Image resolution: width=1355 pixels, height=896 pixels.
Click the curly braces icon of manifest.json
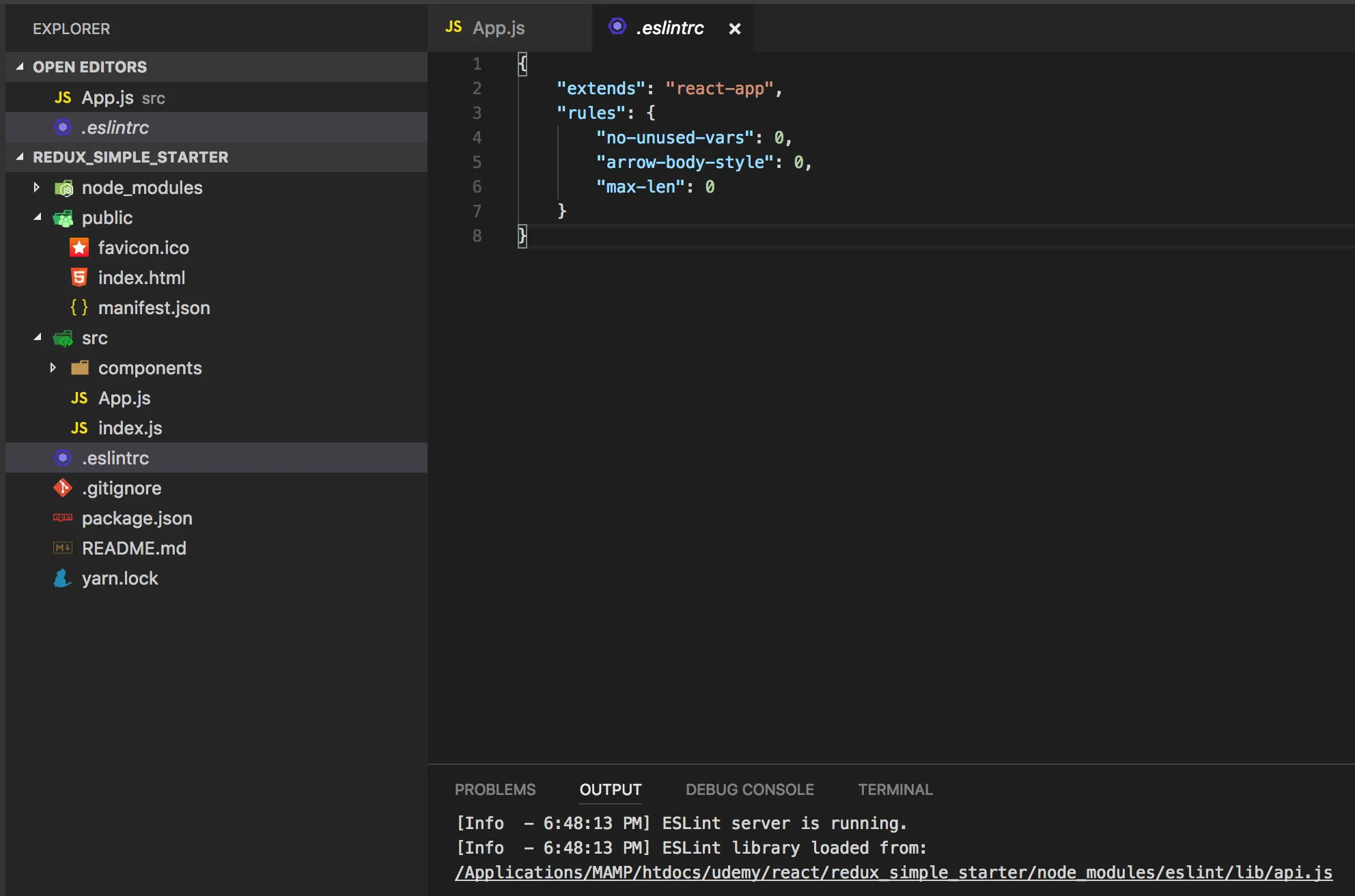79,308
